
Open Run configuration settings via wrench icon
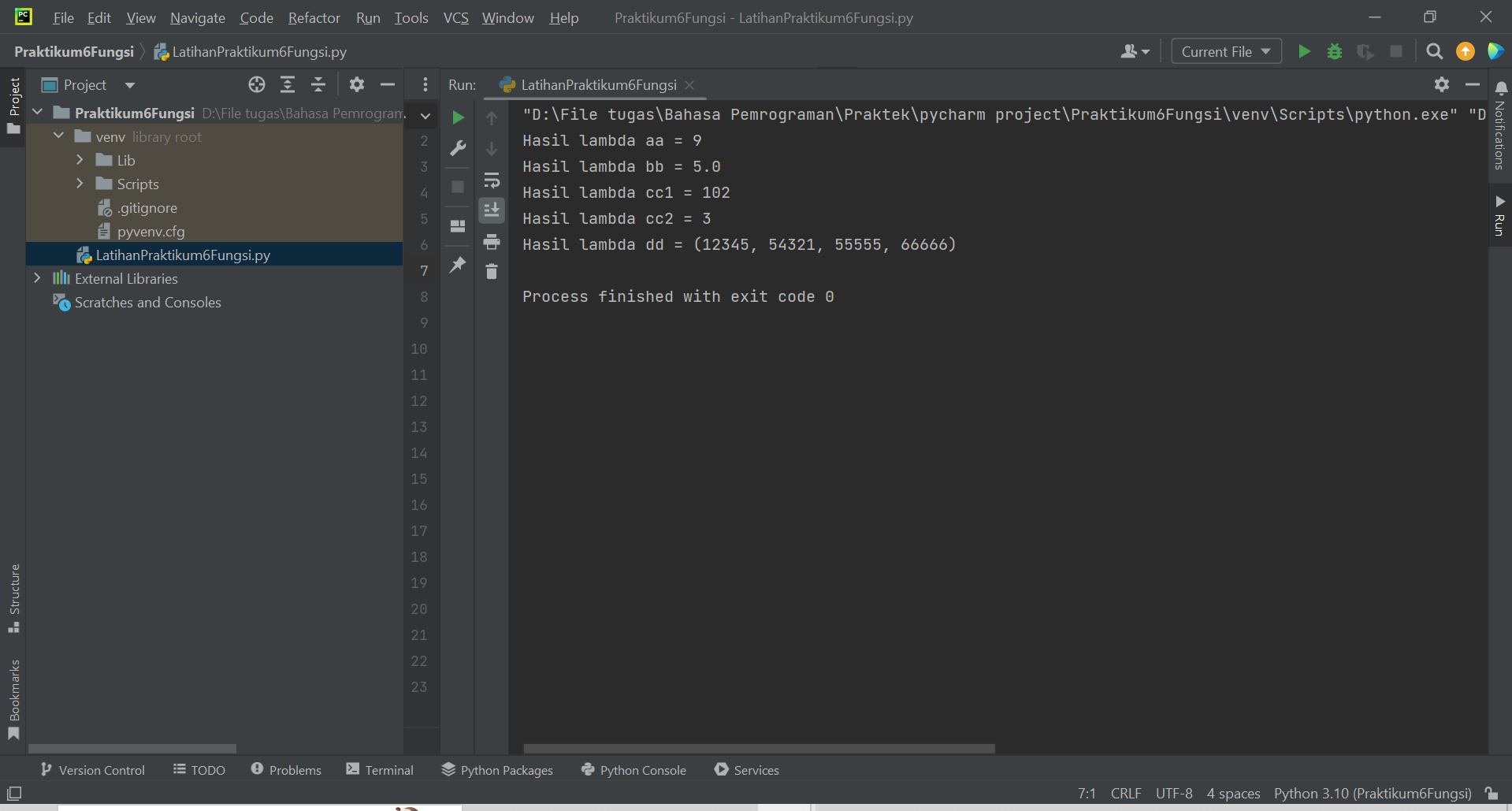tap(459, 148)
